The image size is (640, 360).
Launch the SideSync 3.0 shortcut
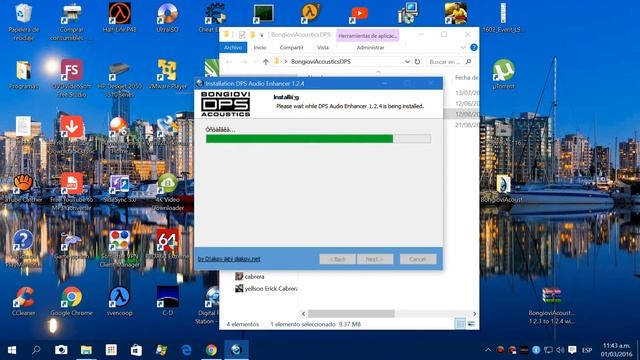(x=119, y=189)
